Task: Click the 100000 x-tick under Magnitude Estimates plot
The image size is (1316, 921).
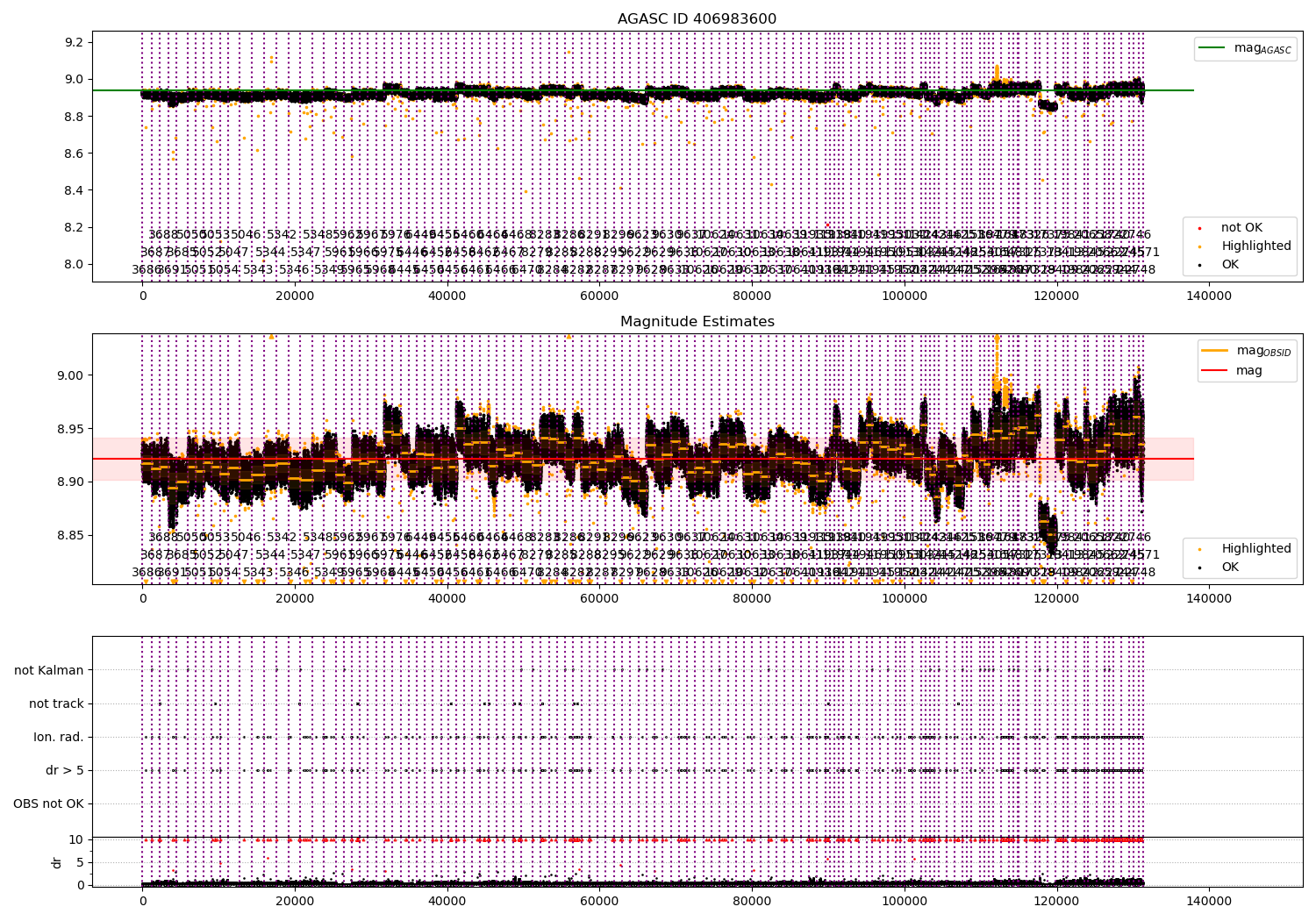Action: [x=904, y=599]
